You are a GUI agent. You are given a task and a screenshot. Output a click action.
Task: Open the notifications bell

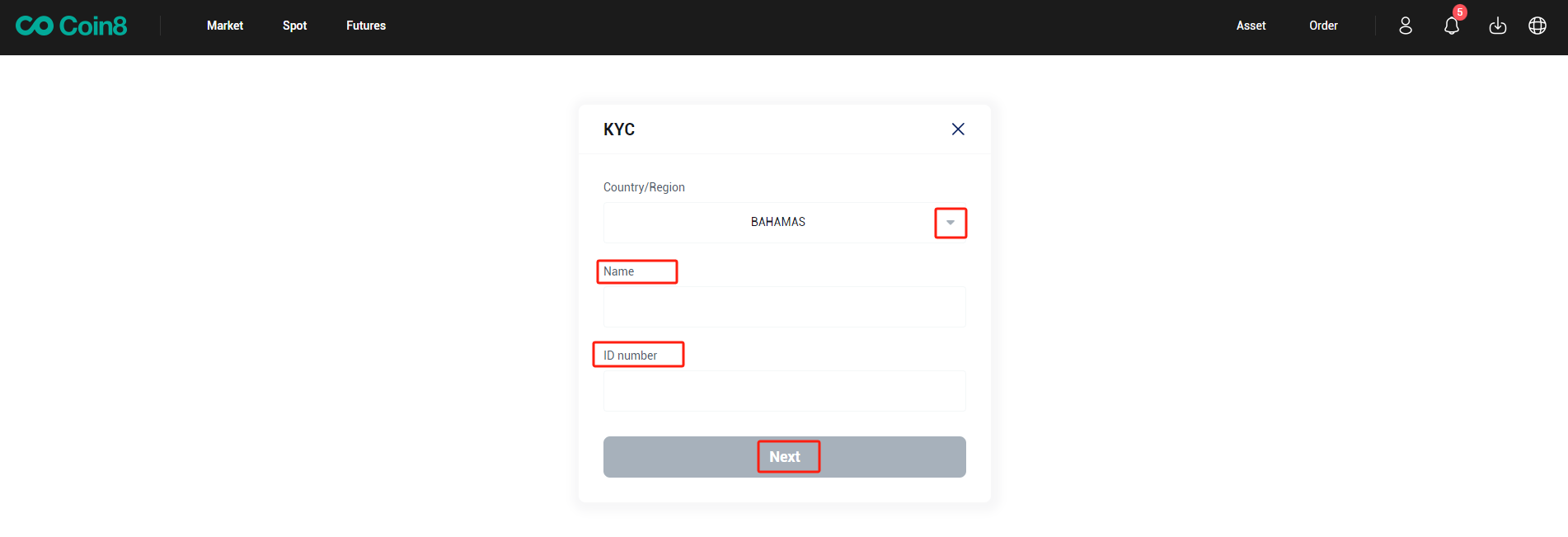tap(1451, 26)
